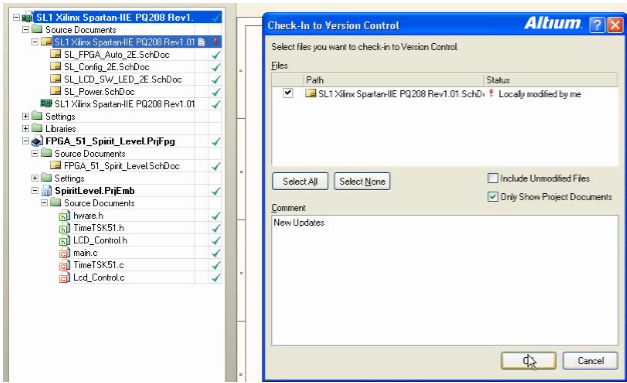Confirm check-in with the OK button

point(528,361)
